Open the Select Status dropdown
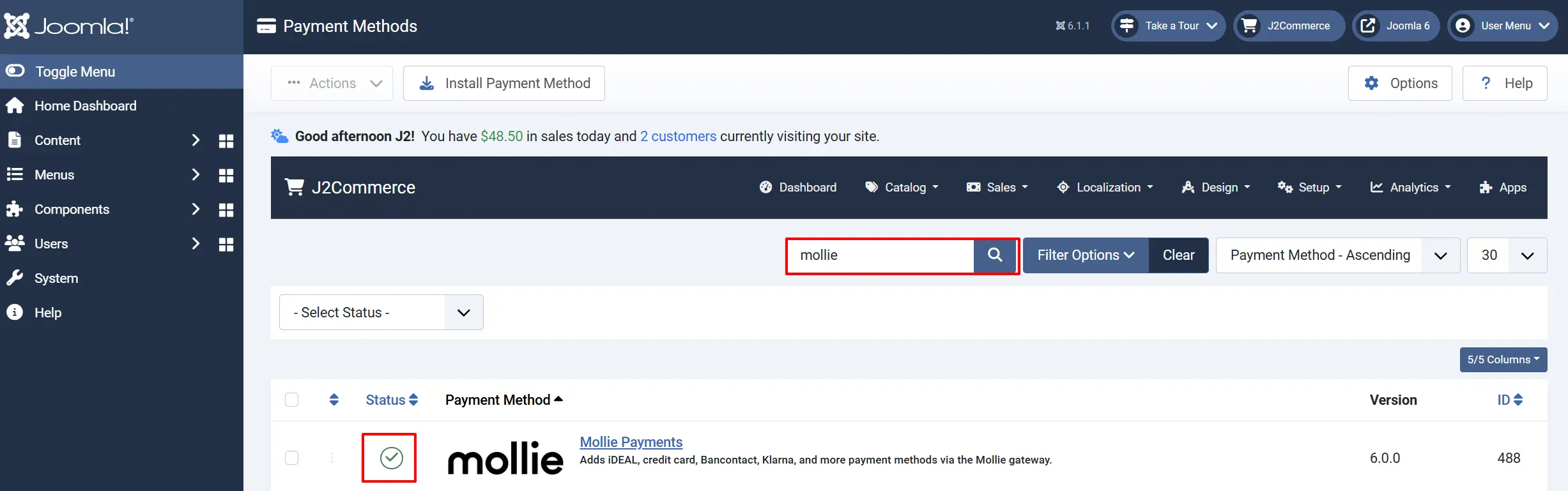This screenshot has width=1568, height=491. [381, 312]
